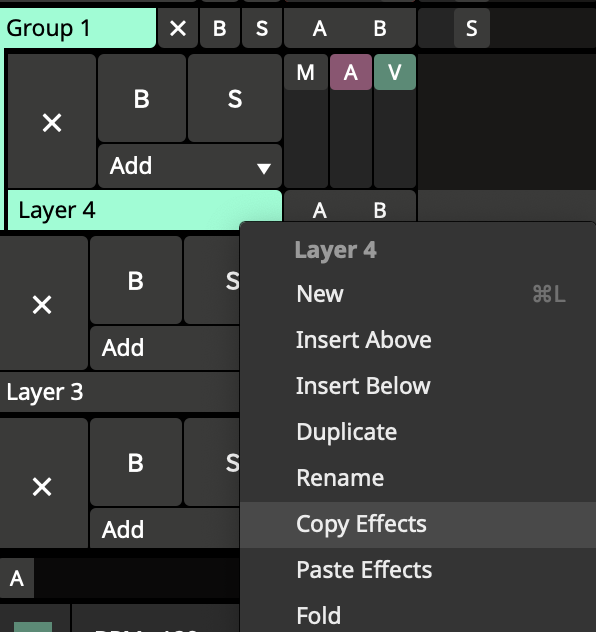The width and height of the screenshot is (596, 632).
Task: Select the Layer 3 name bar
Action: point(120,392)
